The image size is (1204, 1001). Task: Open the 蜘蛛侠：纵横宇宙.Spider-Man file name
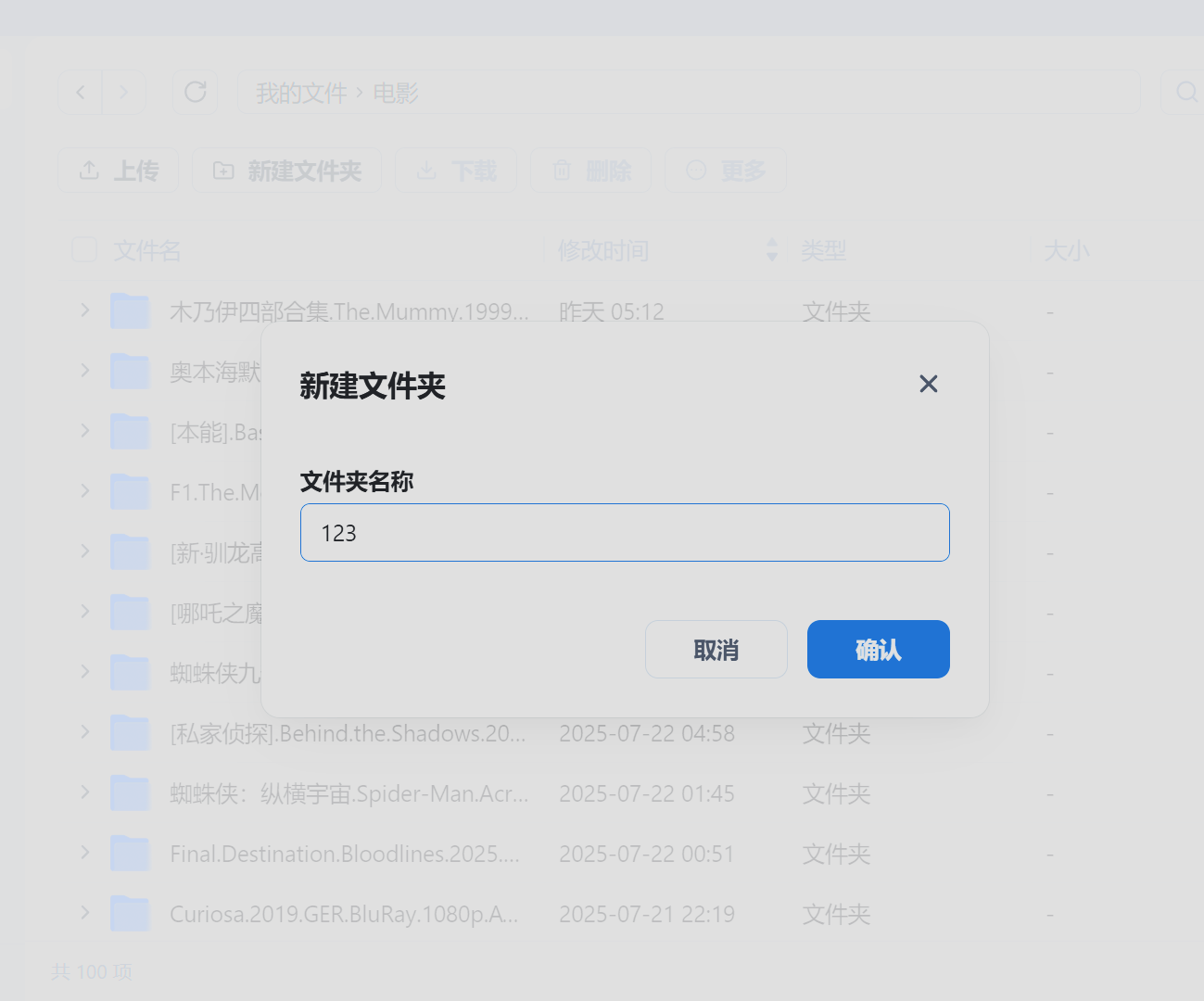(x=349, y=794)
